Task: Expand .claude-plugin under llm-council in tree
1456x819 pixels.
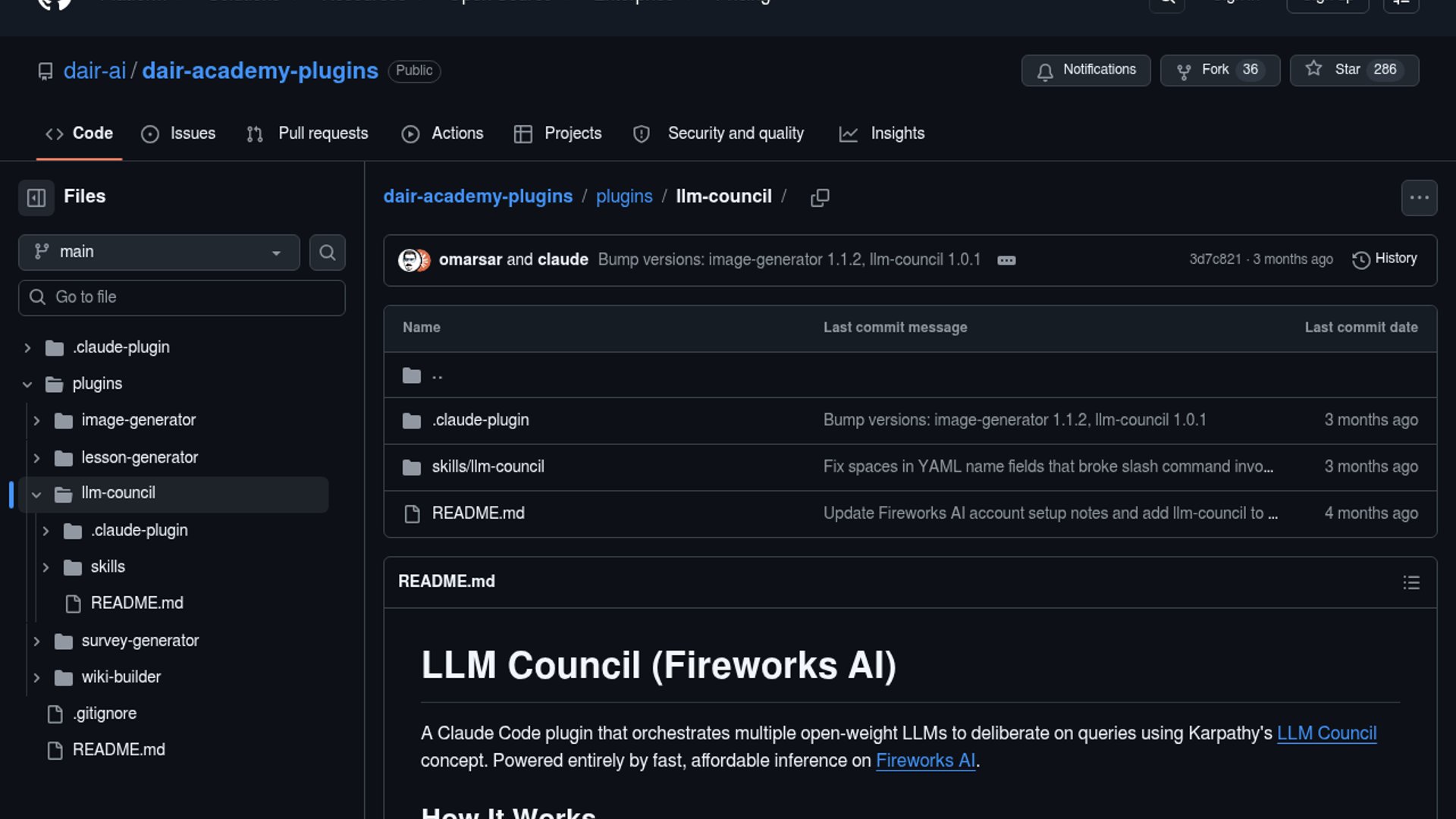Action: point(45,531)
